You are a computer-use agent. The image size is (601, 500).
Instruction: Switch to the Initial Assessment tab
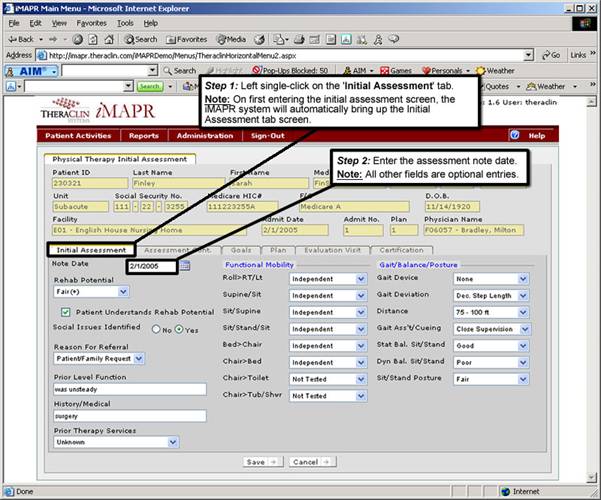(x=91, y=250)
